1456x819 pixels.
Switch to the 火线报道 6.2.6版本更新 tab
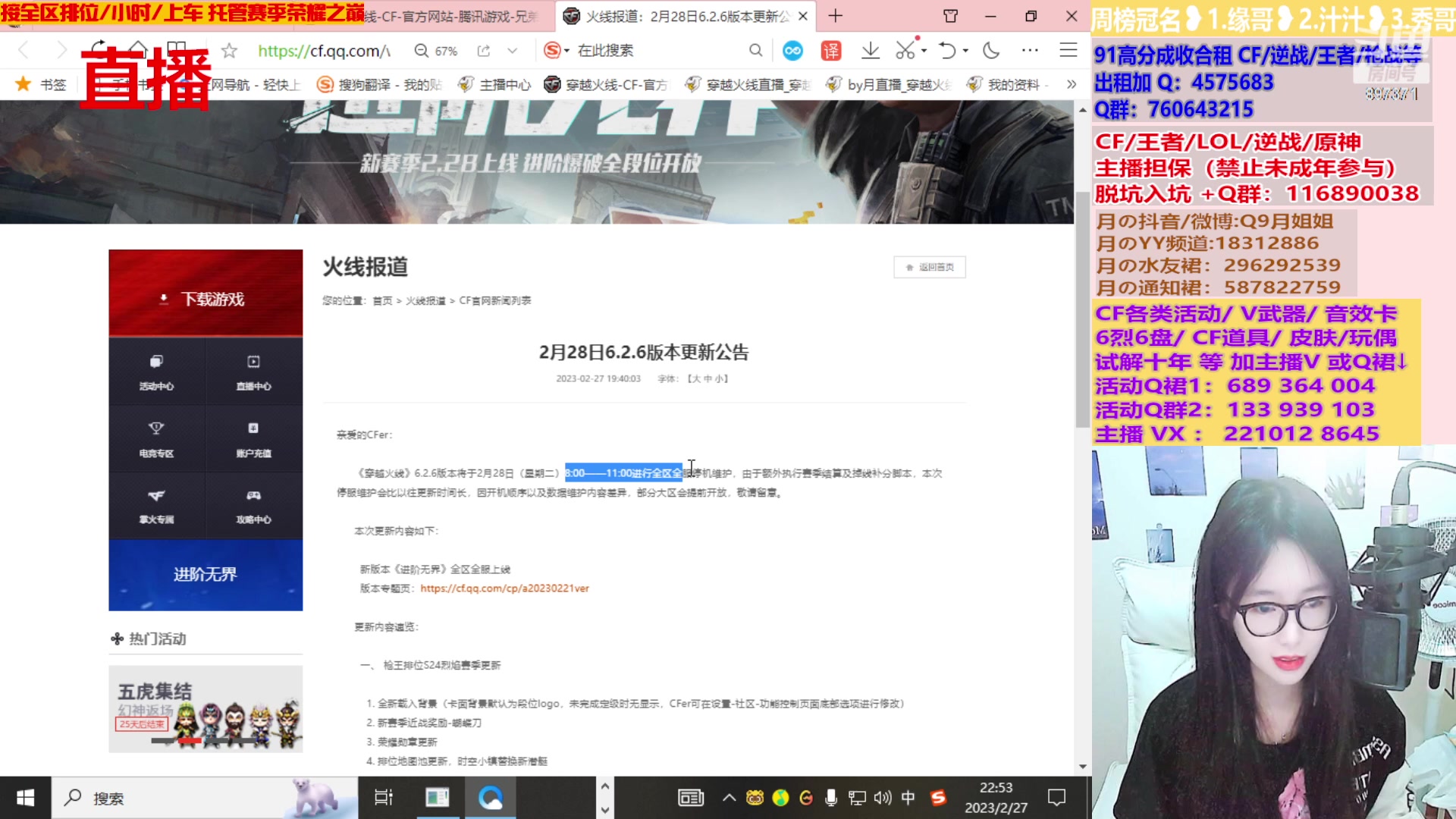[686, 16]
